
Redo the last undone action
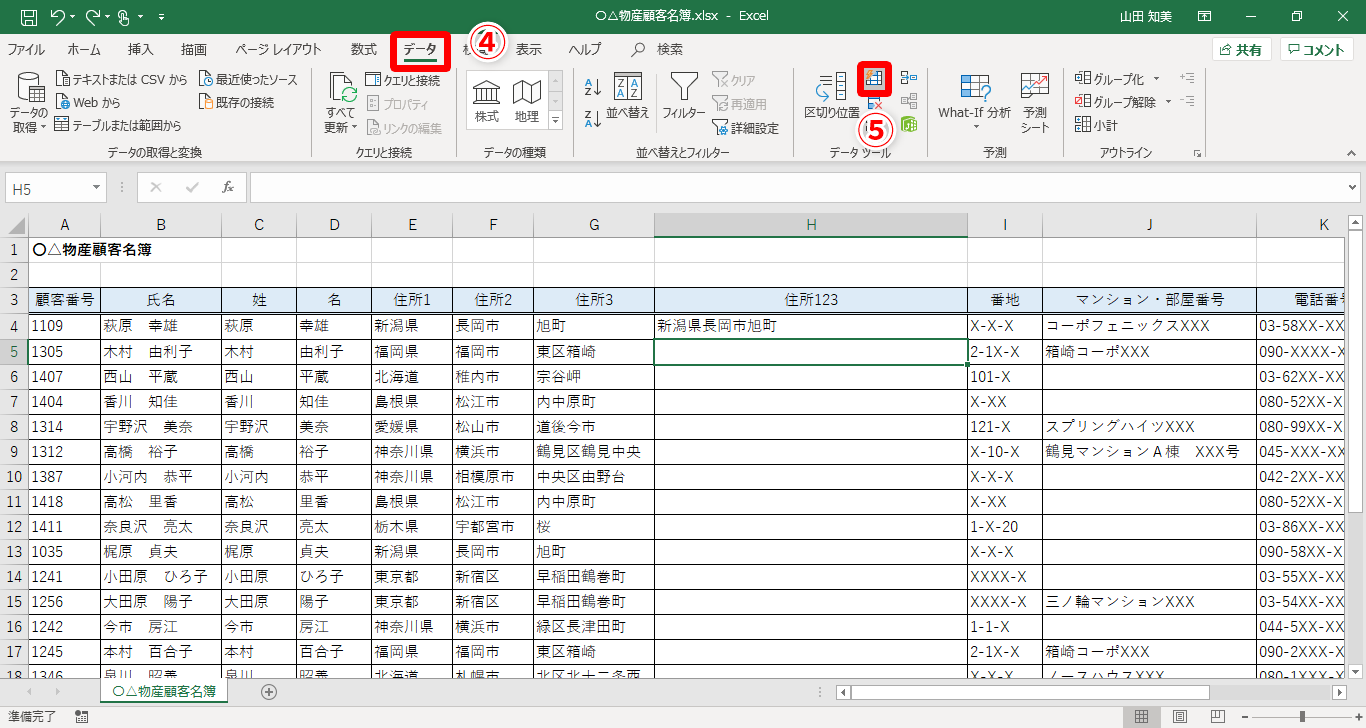[x=94, y=17]
